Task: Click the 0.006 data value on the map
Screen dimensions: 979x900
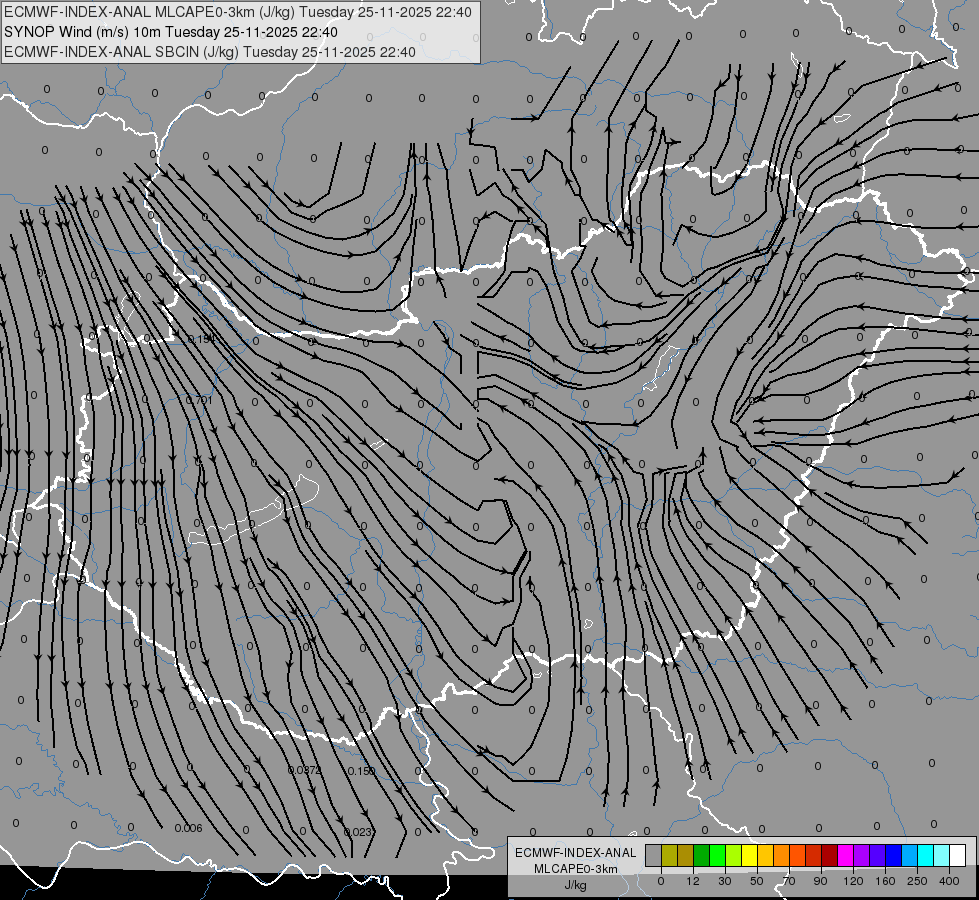Action: click(188, 828)
